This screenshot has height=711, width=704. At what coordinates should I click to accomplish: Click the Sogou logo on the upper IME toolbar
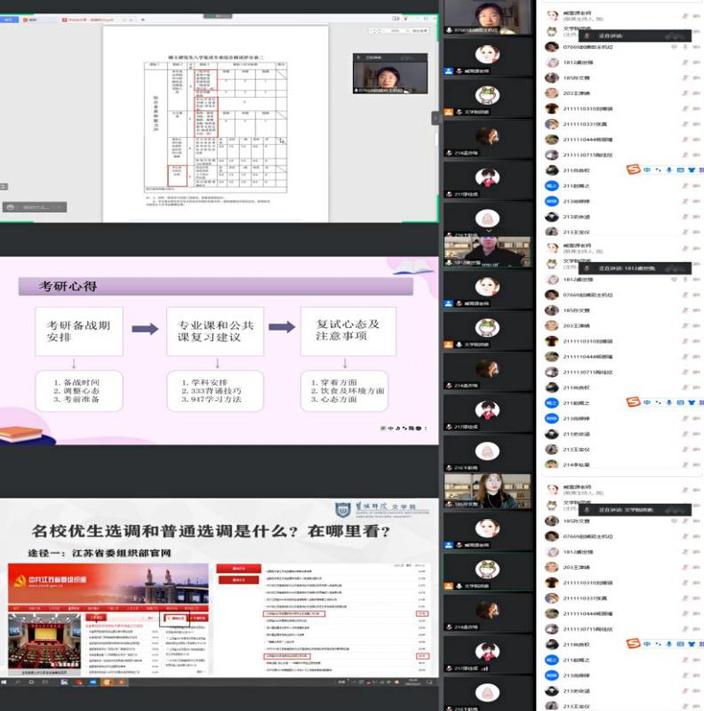click(x=632, y=170)
